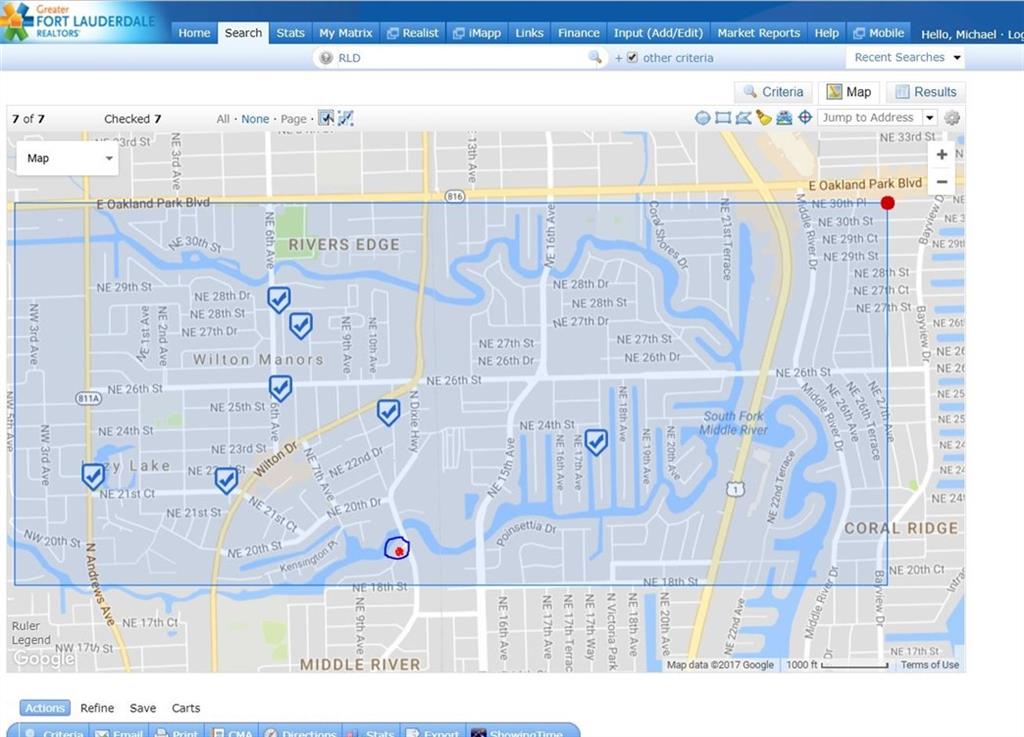The width and height of the screenshot is (1024, 737).
Task: Zoom in on the map
Action: tap(941, 155)
